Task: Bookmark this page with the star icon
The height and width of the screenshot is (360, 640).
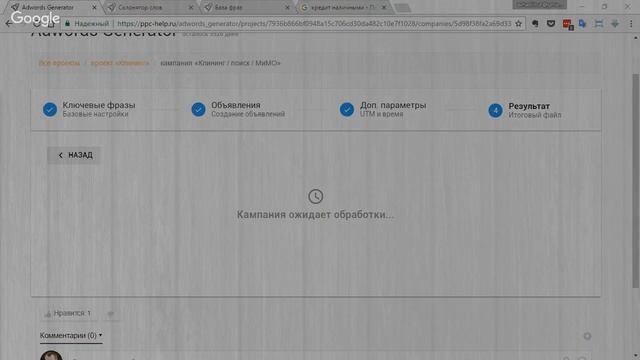Action: 518,24
